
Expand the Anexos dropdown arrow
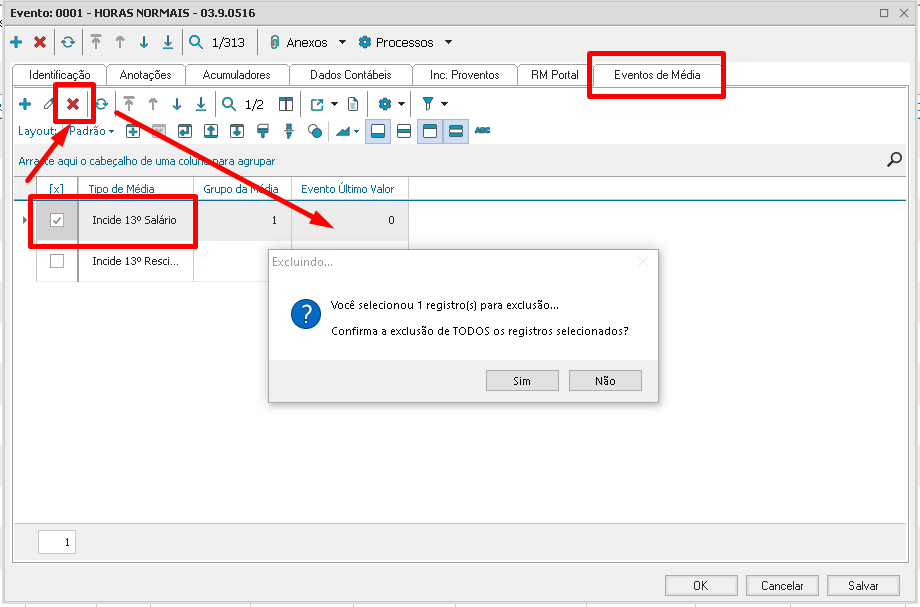(343, 42)
